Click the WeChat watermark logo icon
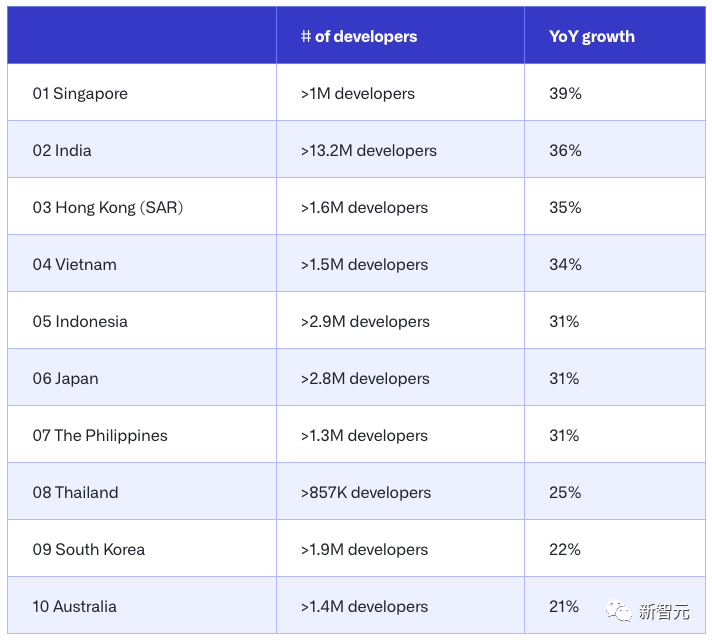 pos(620,610)
